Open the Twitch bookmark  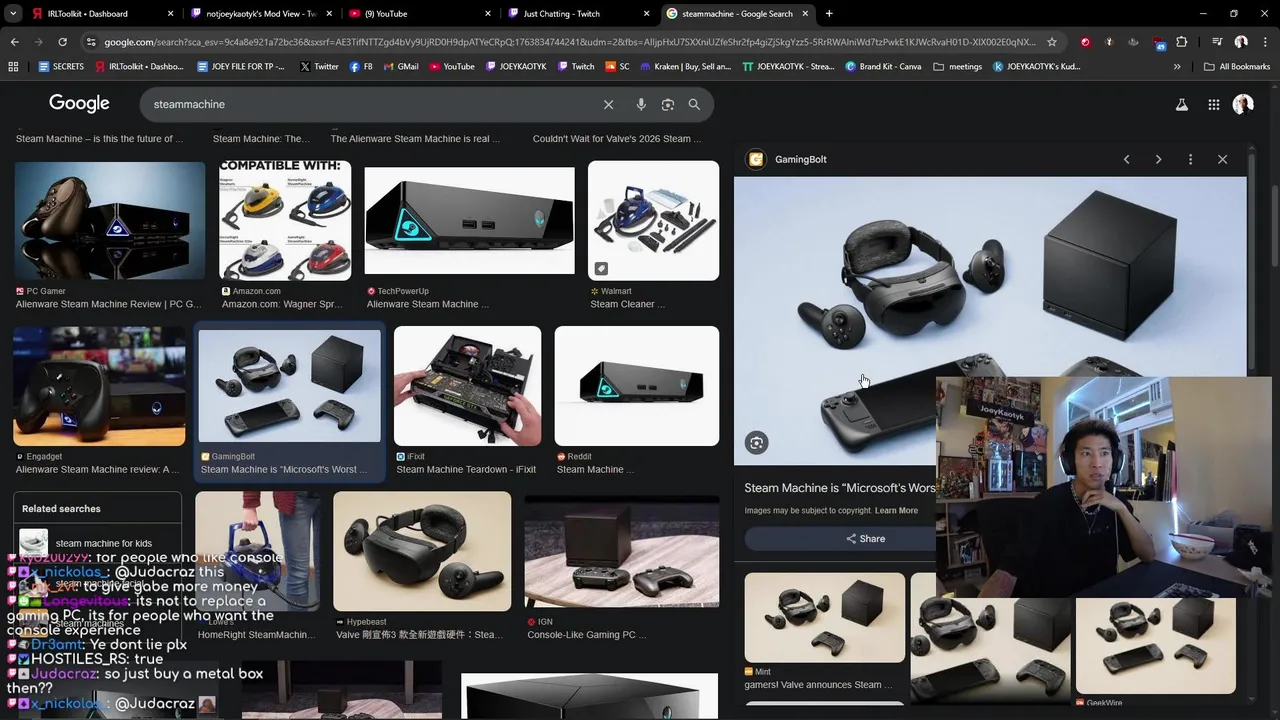pyautogui.click(x=574, y=66)
